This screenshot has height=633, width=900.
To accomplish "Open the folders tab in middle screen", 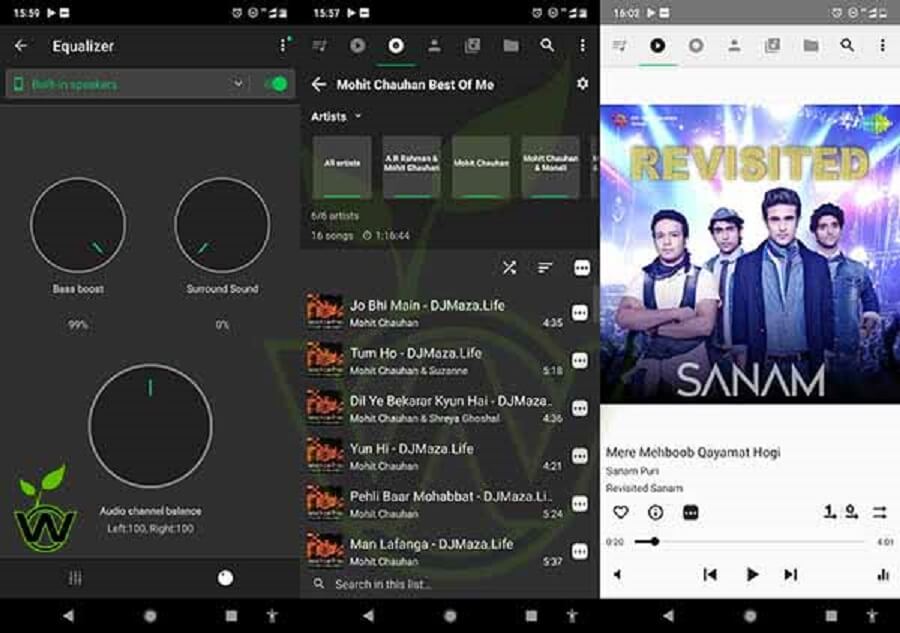I will coord(511,46).
